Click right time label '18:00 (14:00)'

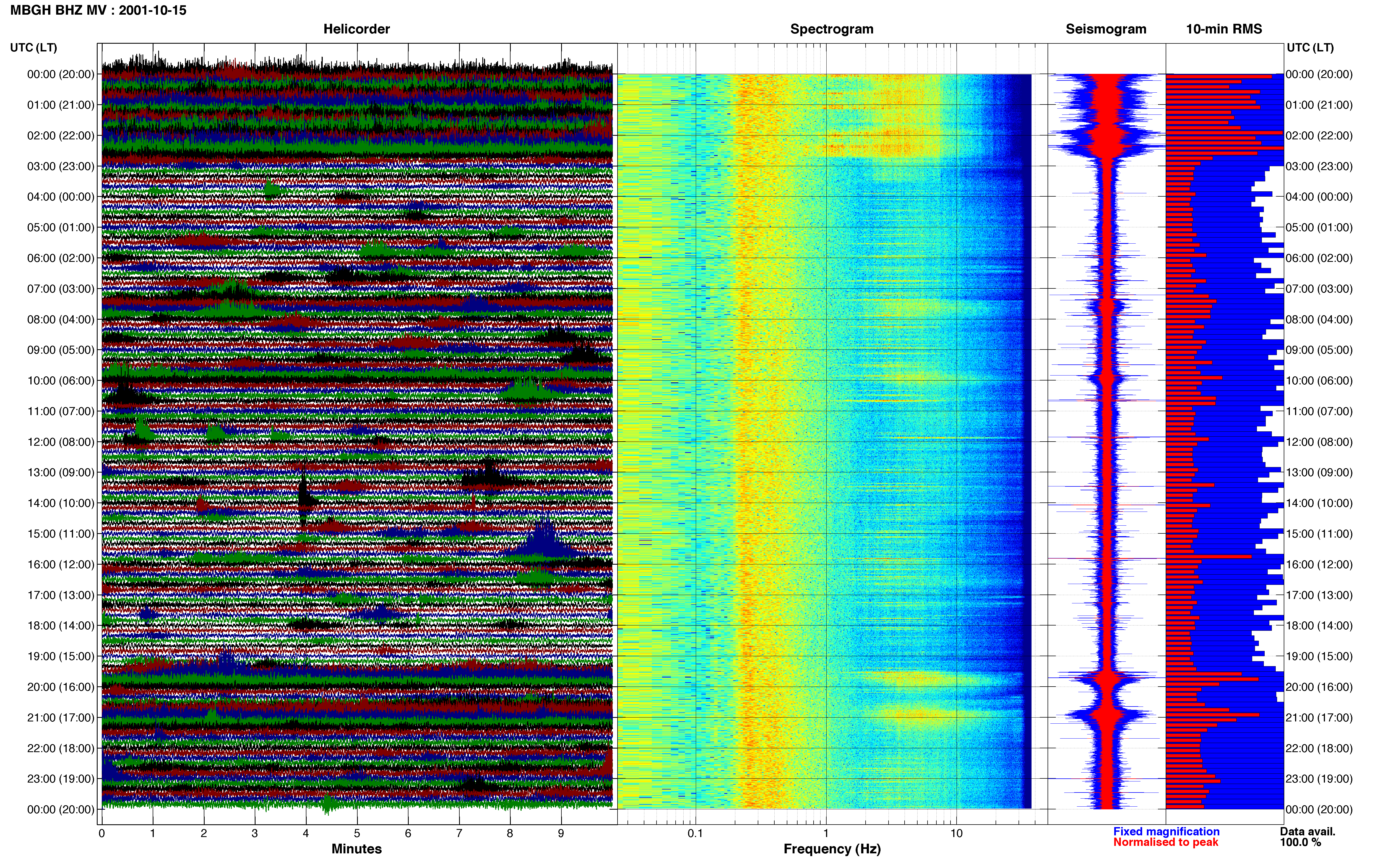1319,625
